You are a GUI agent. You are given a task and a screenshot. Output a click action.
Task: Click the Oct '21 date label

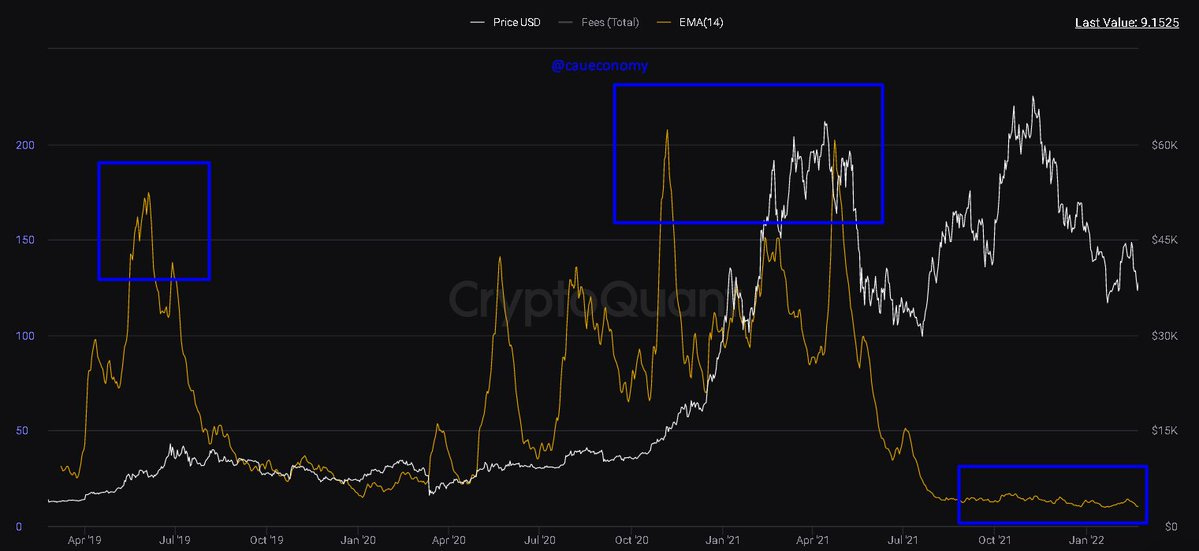[x=994, y=540]
